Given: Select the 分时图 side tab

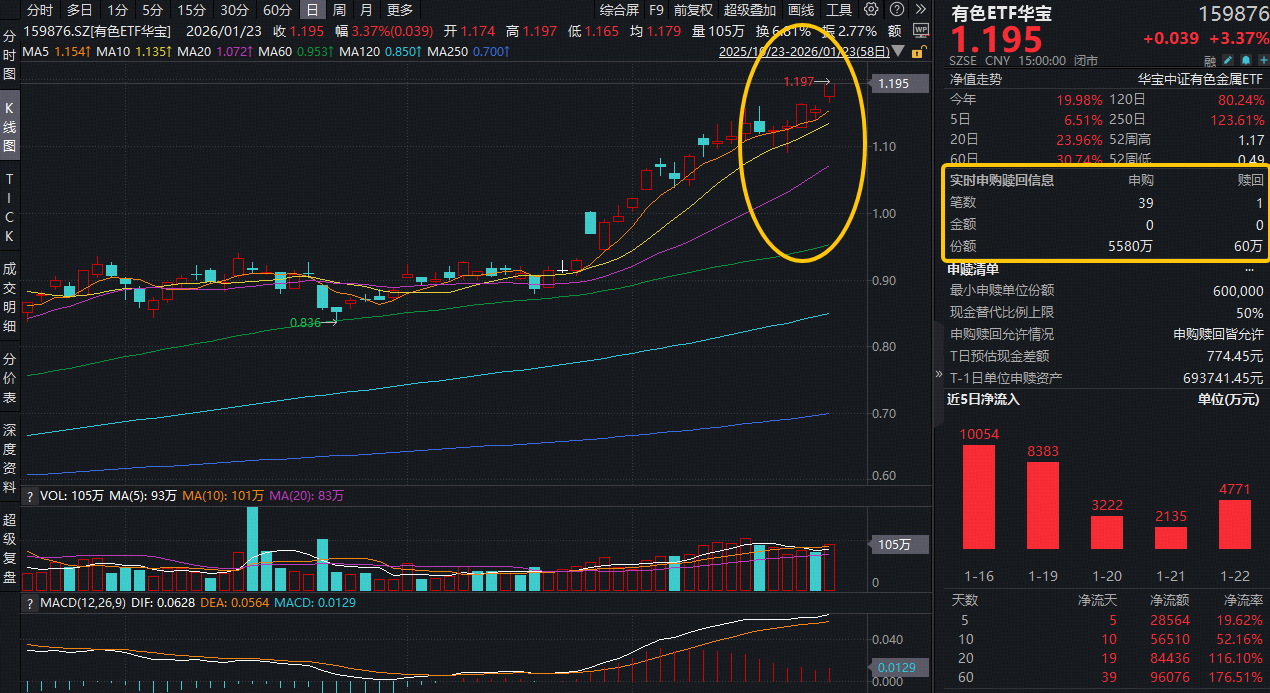Looking at the screenshot, I should (10, 54).
